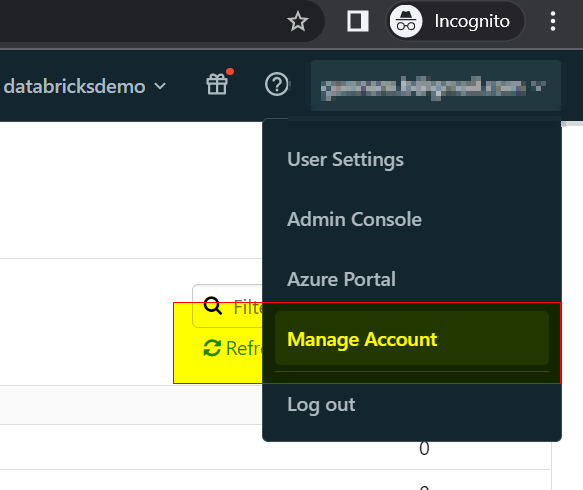The image size is (583, 490).
Task: Click the magnifier search icon
Action: 213,306
